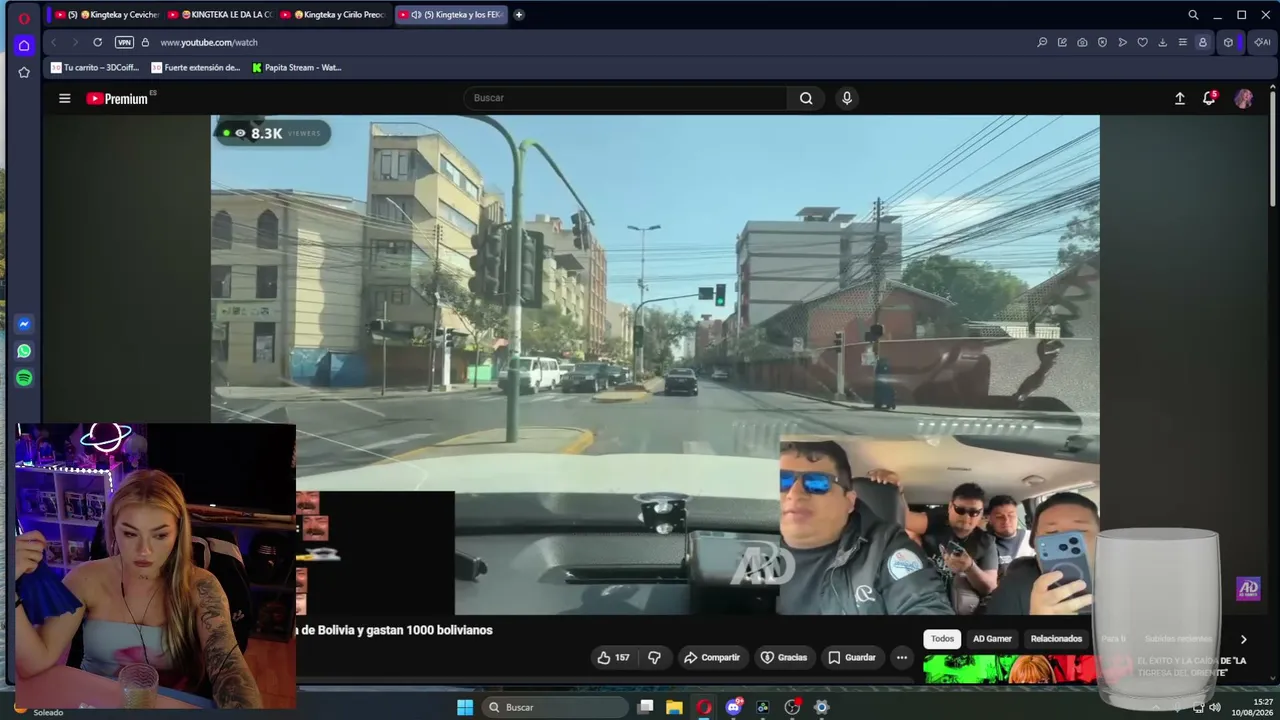This screenshot has height=720, width=1280.
Task: Open the YouTube guide hamburger menu
Action: 65,98
